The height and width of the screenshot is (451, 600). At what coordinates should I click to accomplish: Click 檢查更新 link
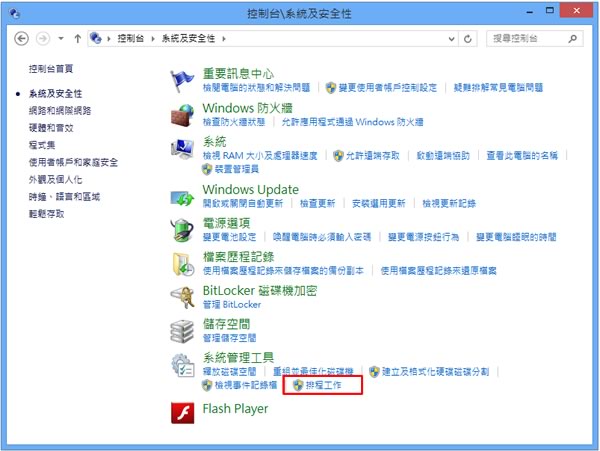[318, 204]
